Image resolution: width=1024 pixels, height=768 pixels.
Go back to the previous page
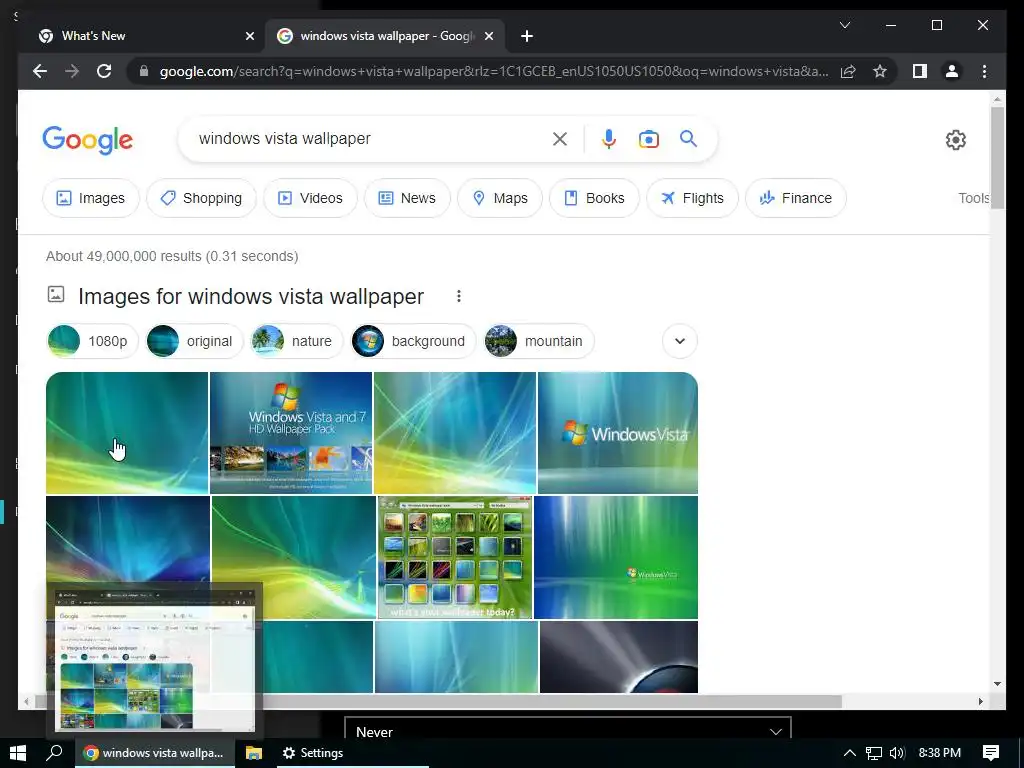[x=40, y=71]
